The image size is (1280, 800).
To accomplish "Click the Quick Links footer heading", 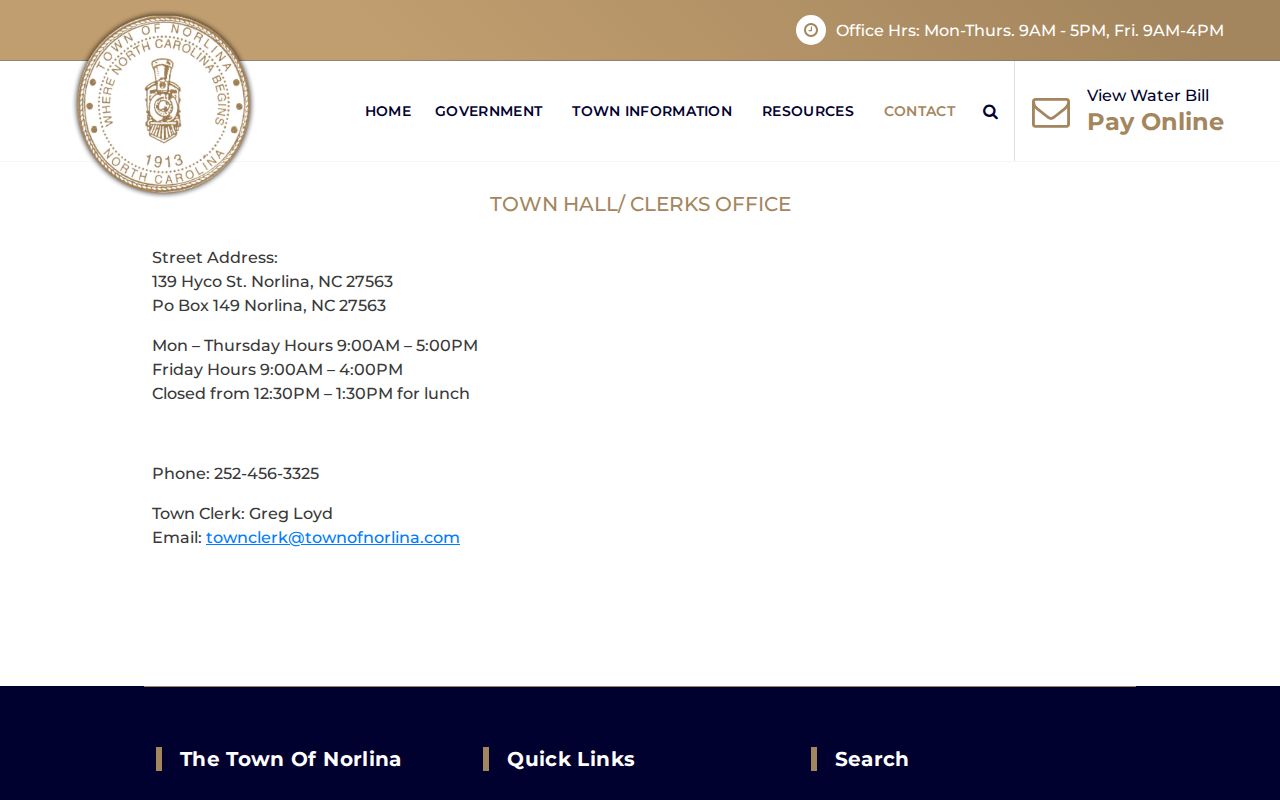I will pos(571,759).
